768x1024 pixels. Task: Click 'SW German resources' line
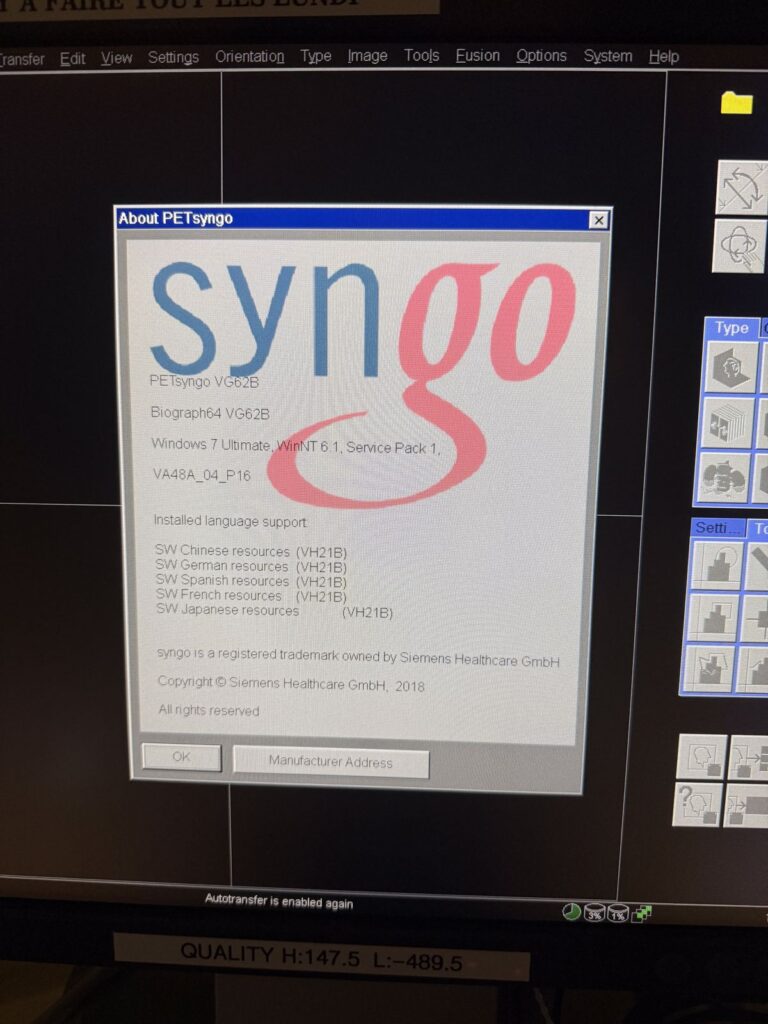coord(251,566)
